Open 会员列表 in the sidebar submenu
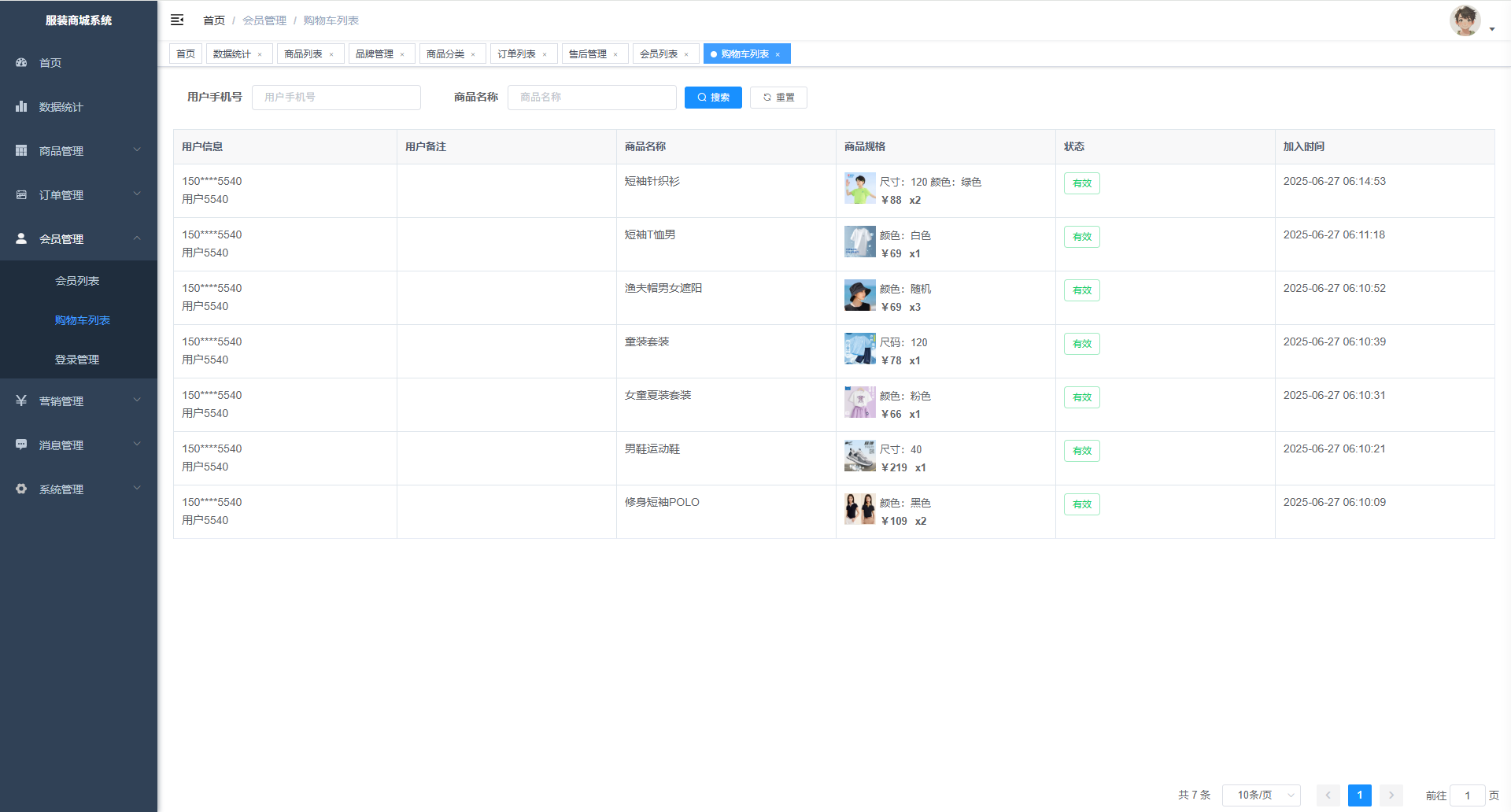1511x812 pixels. [x=77, y=281]
